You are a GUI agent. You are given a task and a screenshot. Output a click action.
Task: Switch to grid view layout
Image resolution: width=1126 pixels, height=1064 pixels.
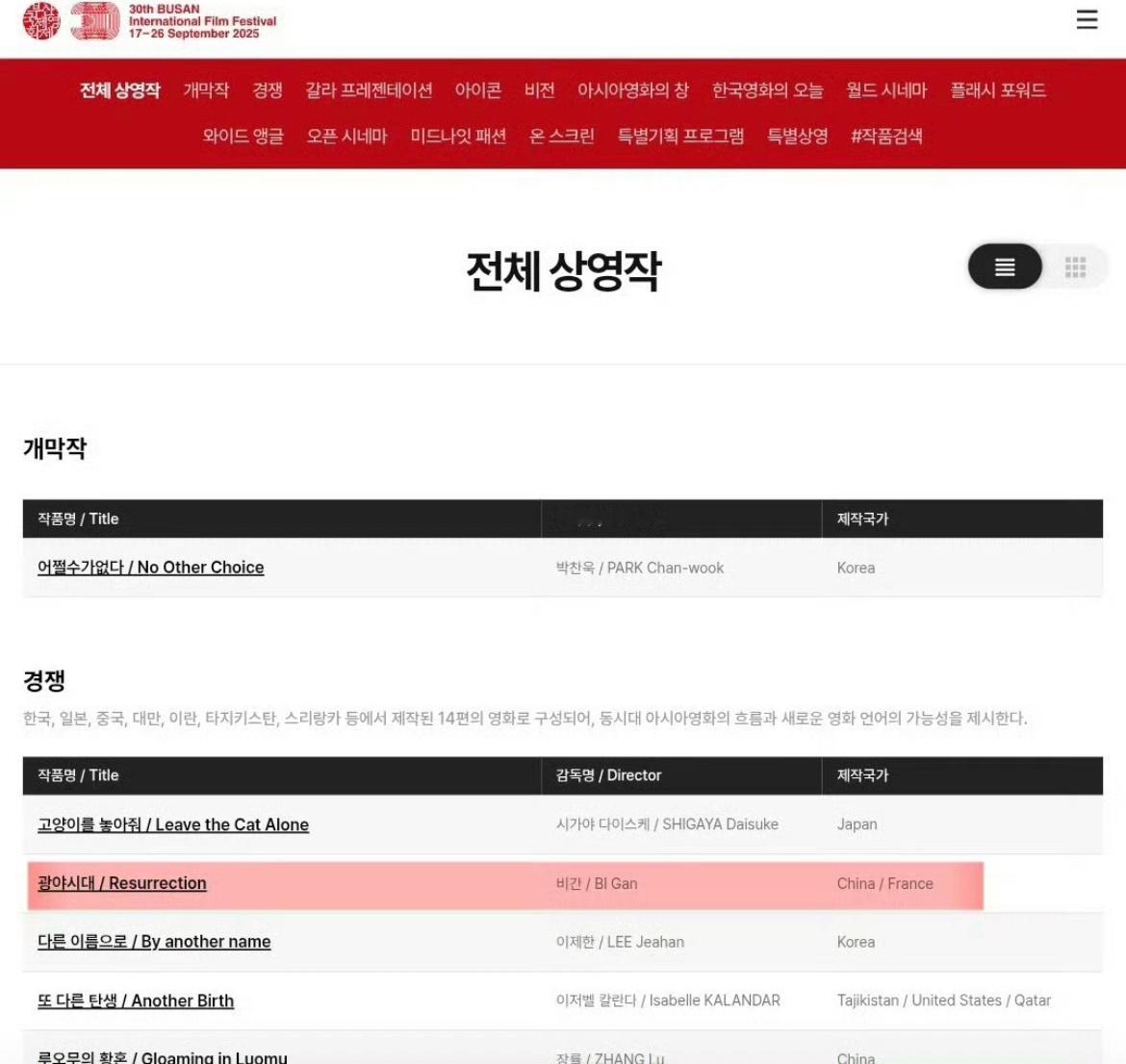[x=1075, y=267]
